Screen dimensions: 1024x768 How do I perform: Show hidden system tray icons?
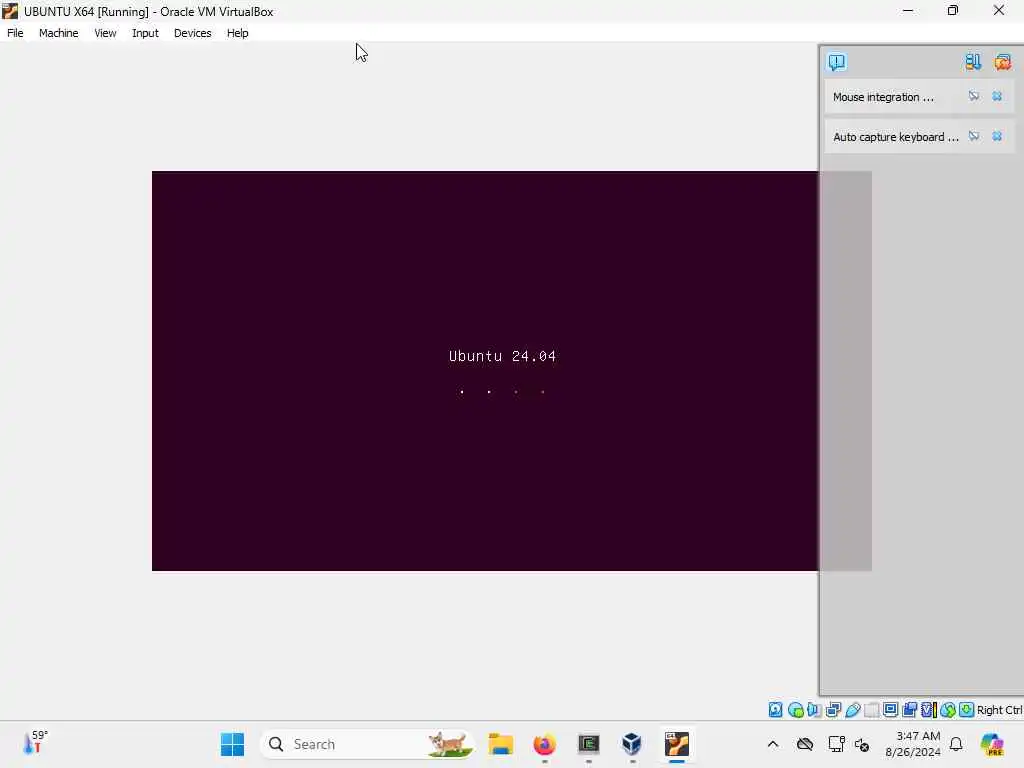(773, 744)
